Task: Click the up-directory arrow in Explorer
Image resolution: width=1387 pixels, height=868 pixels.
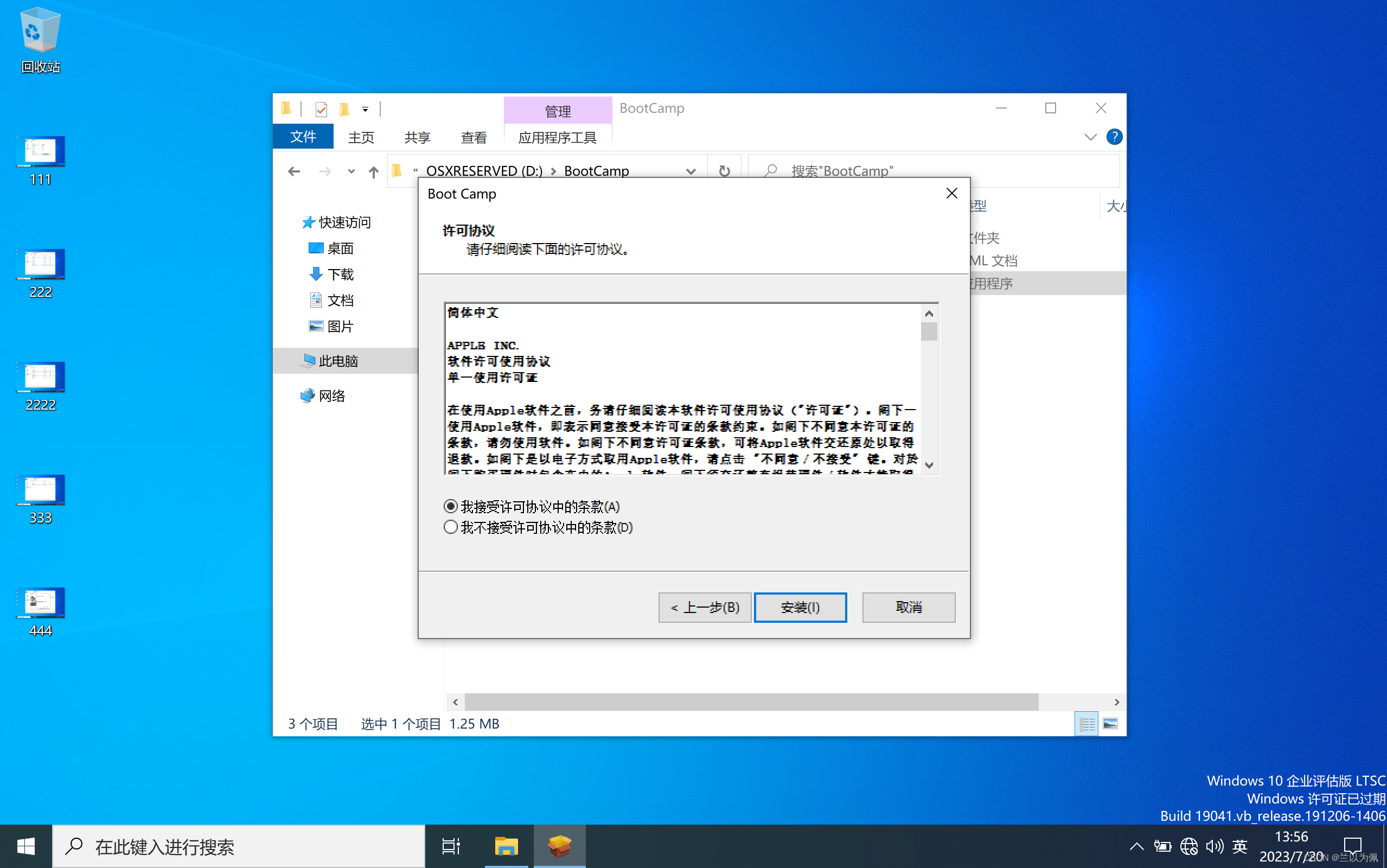Action: click(374, 171)
